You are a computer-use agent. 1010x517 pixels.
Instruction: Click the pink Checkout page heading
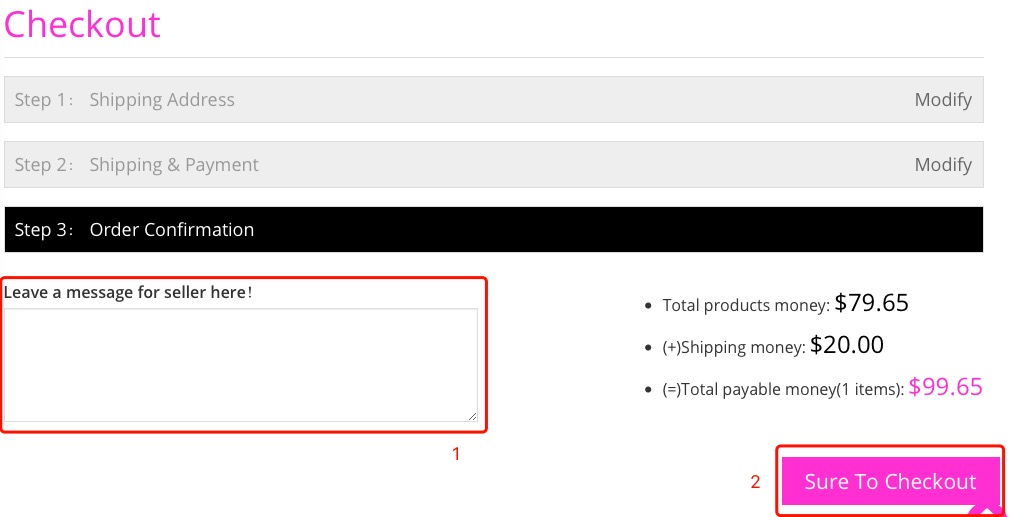[82, 24]
